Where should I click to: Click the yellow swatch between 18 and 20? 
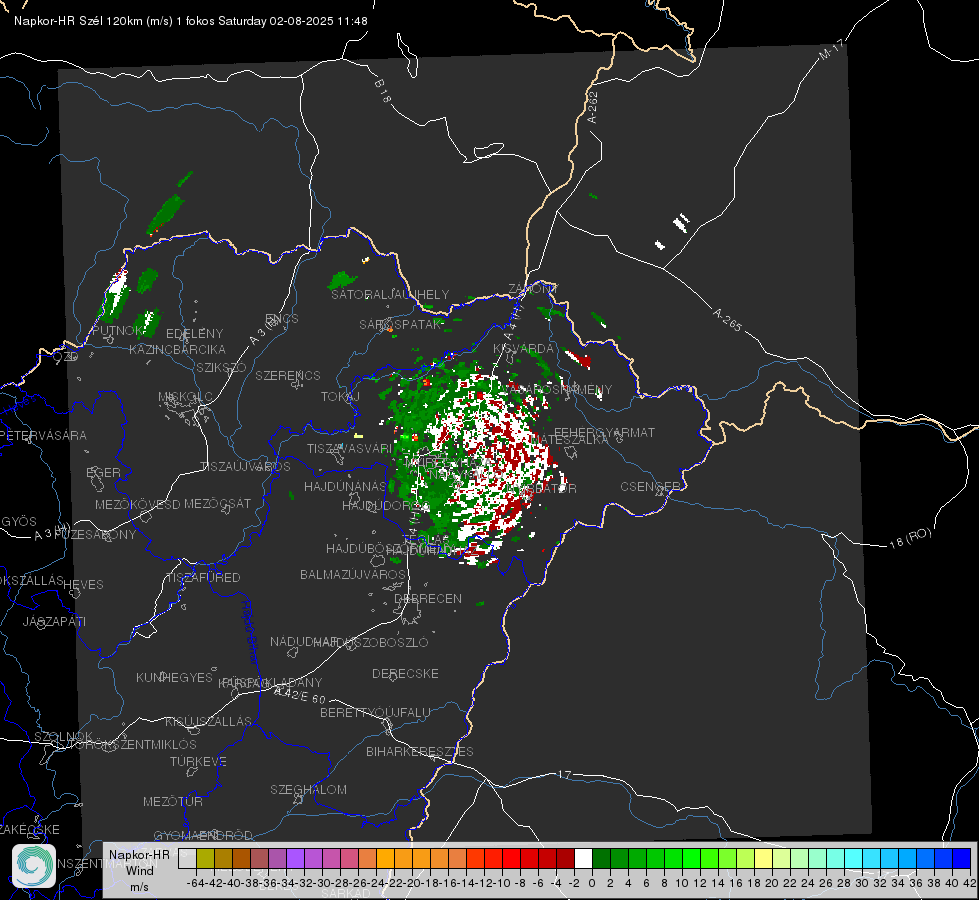(x=763, y=858)
